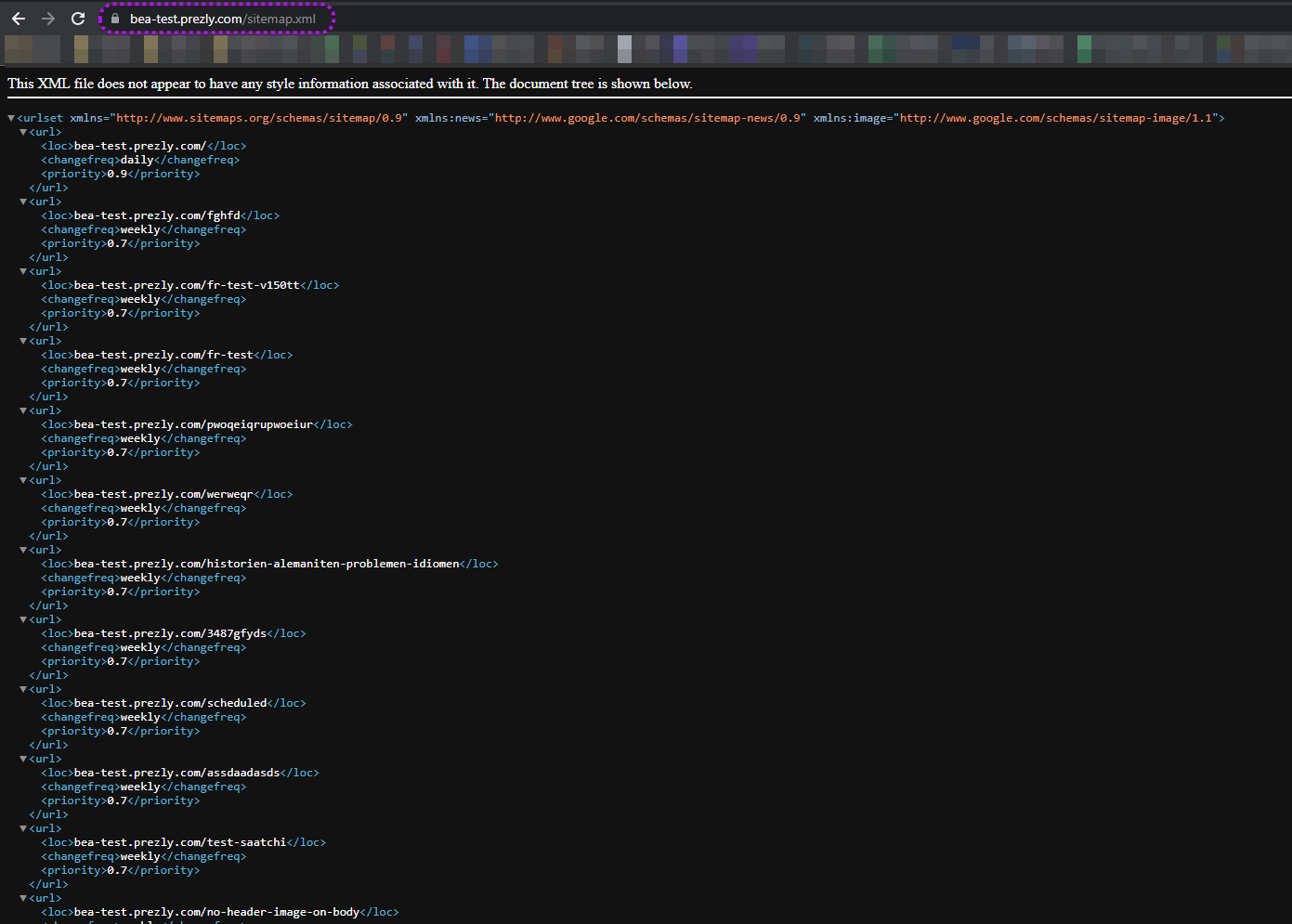Collapse the url node containing fghfd

coord(23,202)
